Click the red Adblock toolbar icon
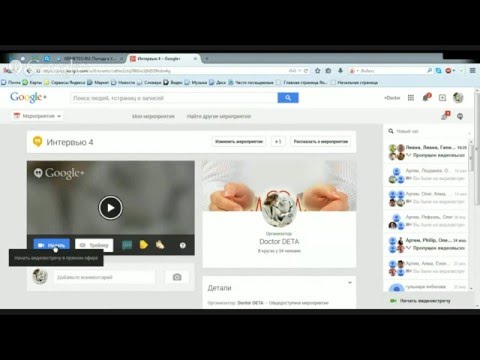The width and height of the screenshot is (480, 360). pos(449,71)
